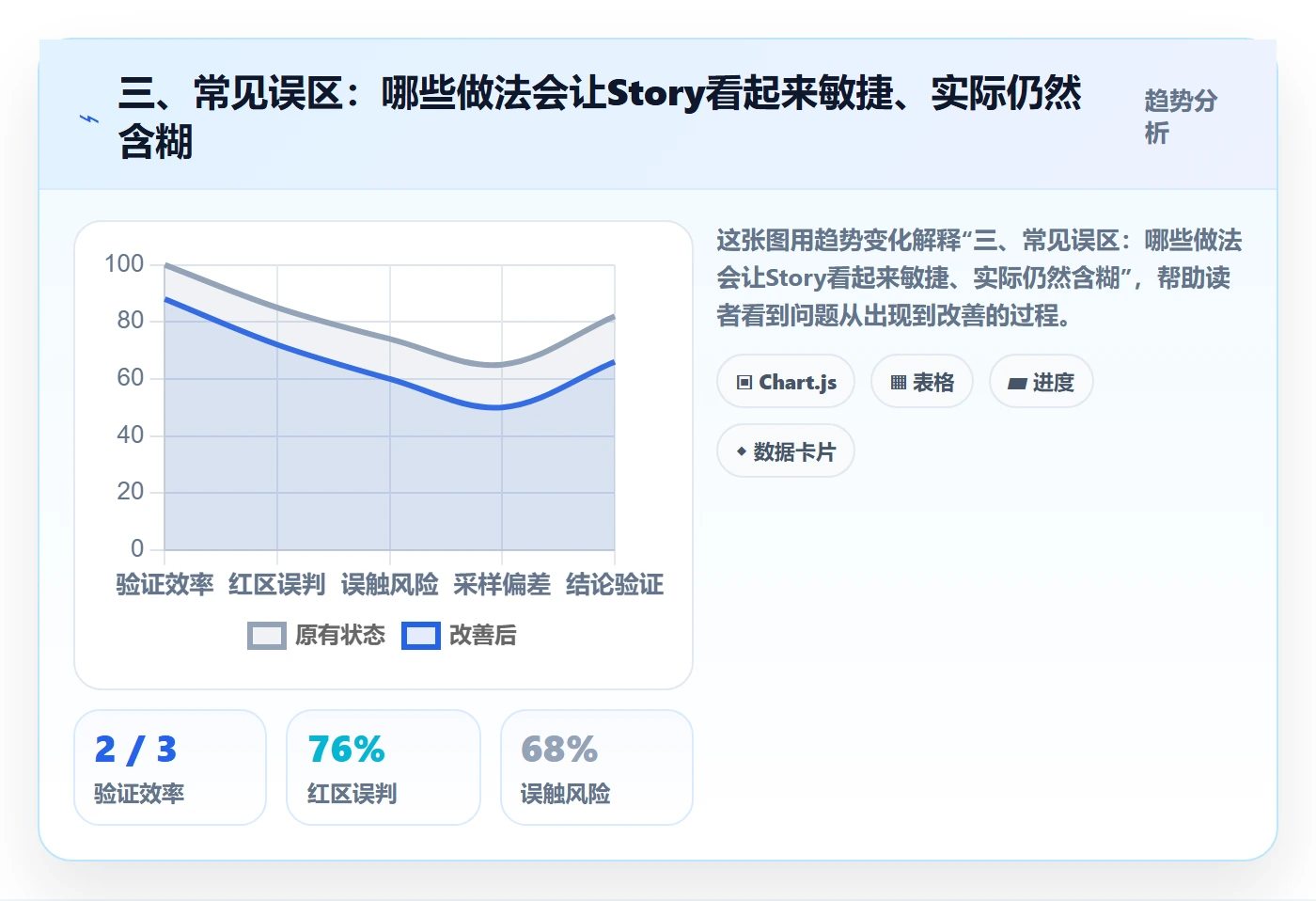1316x901 pixels.
Task: Select the 进度 tag
Action: point(1042,382)
